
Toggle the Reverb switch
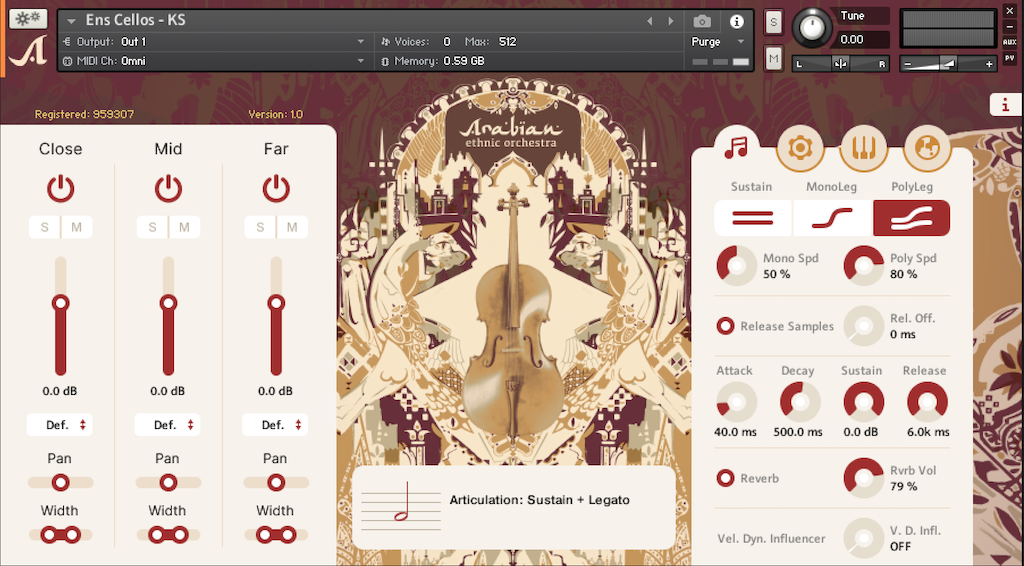tap(725, 479)
